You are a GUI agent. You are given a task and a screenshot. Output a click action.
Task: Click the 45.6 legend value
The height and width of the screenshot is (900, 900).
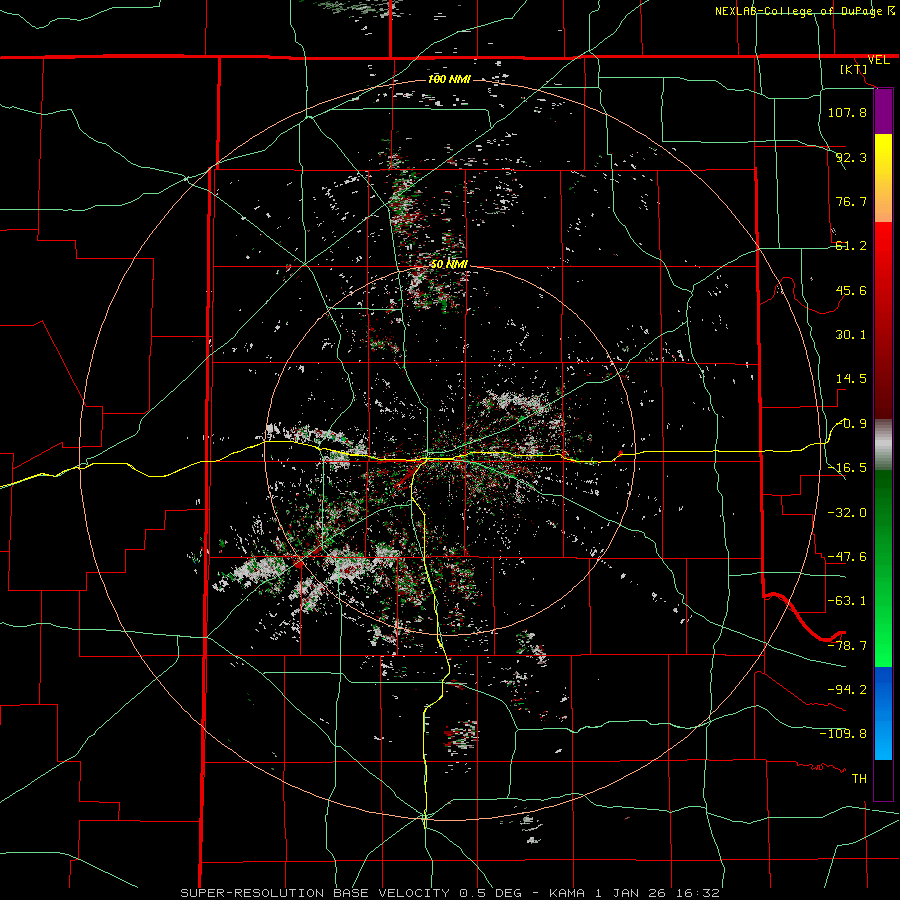coord(851,290)
